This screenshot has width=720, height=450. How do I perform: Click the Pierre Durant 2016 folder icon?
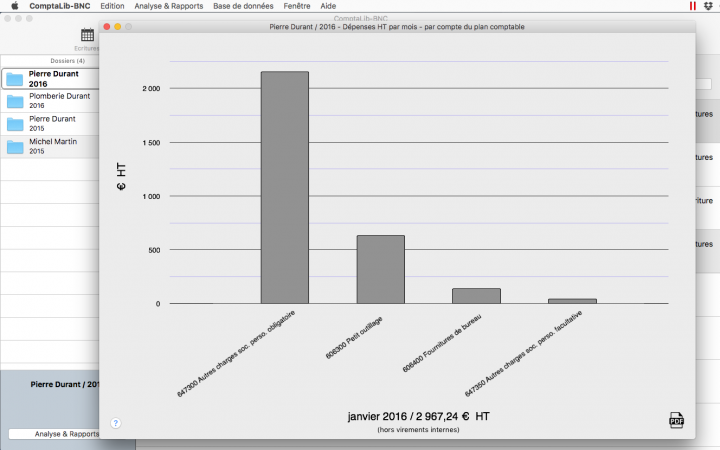(15, 79)
